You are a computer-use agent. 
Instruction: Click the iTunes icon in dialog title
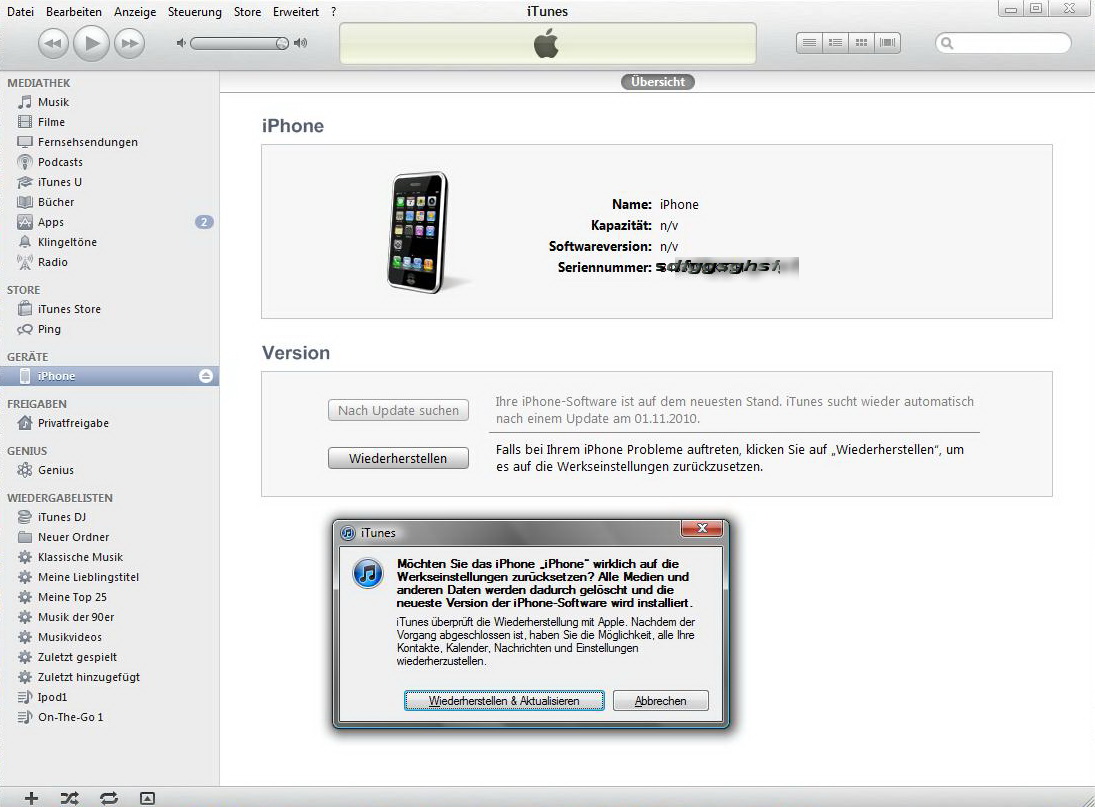[x=348, y=533]
